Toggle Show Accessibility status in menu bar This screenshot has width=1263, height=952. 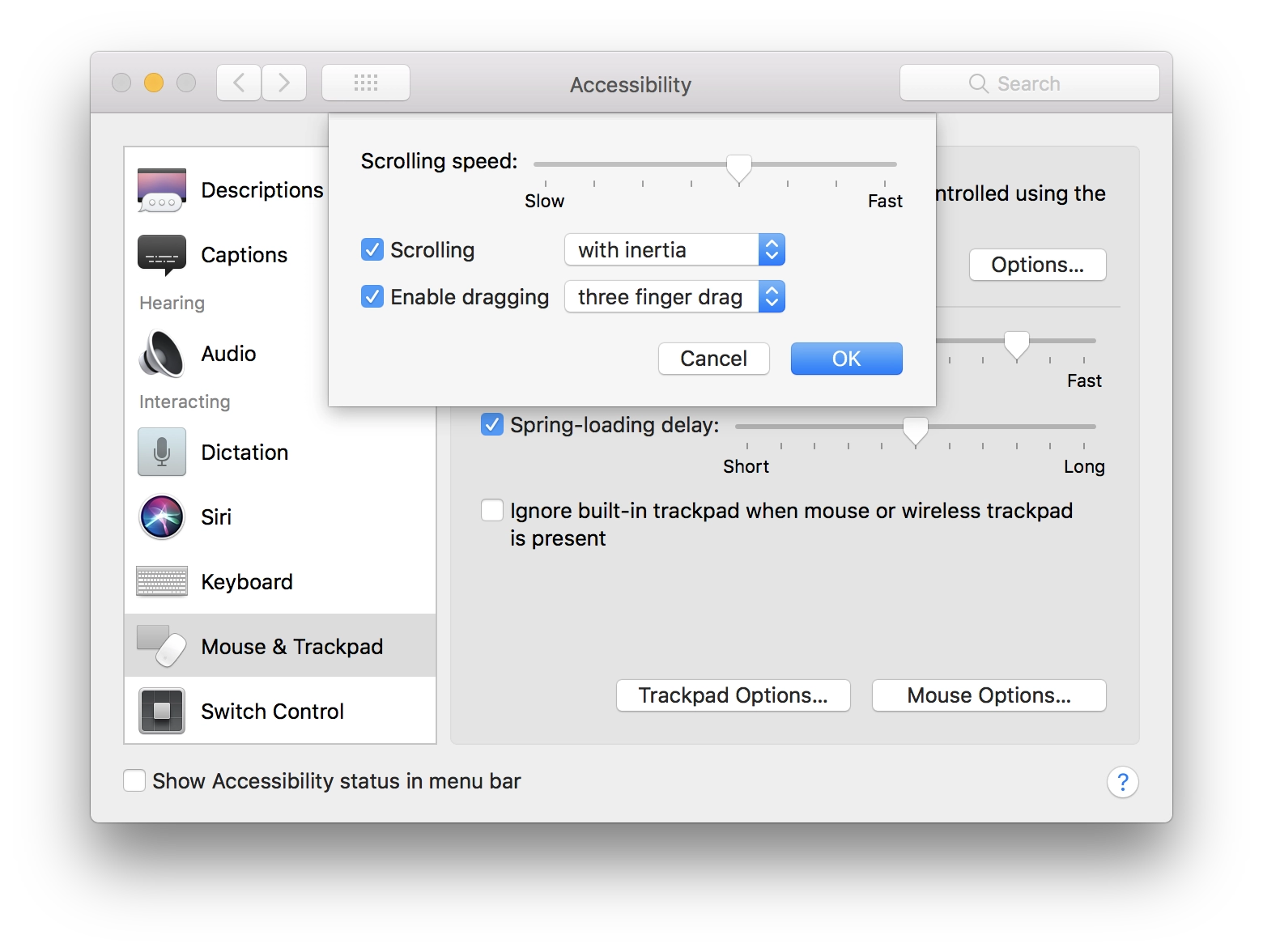click(134, 781)
